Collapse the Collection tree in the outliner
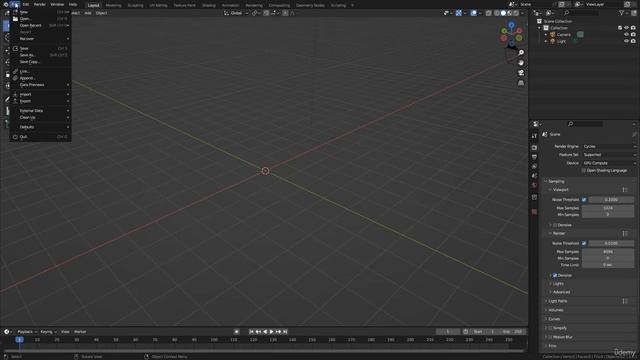The image size is (640, 360). click(540, 28)
